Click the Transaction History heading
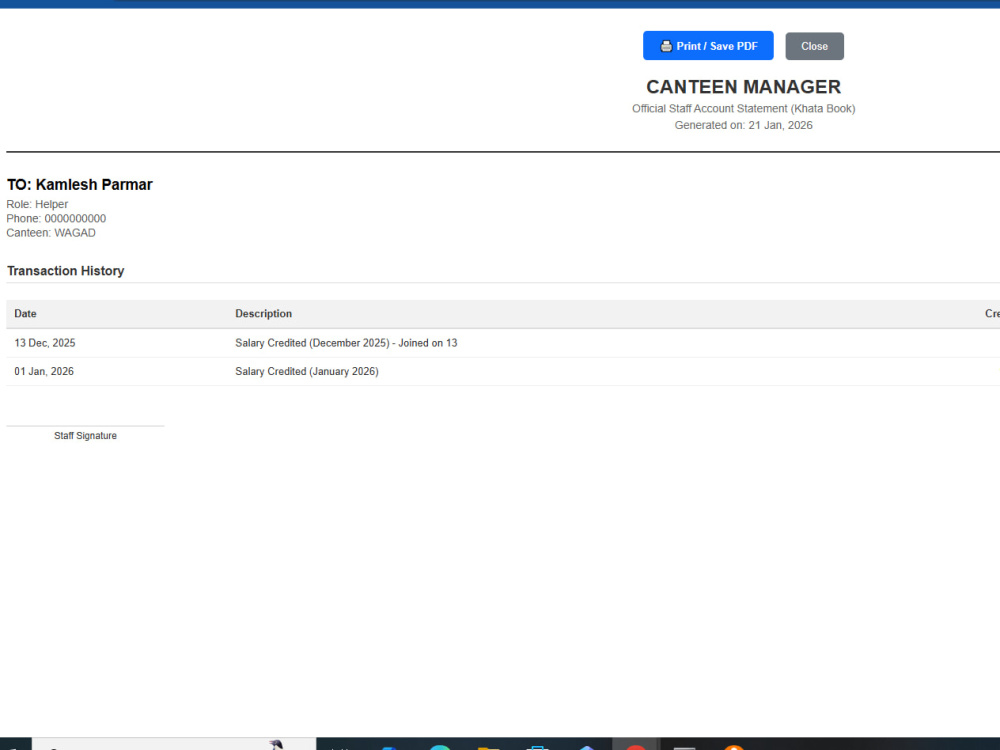Screen dimensions: 1000x750 [x=66, y=271]
